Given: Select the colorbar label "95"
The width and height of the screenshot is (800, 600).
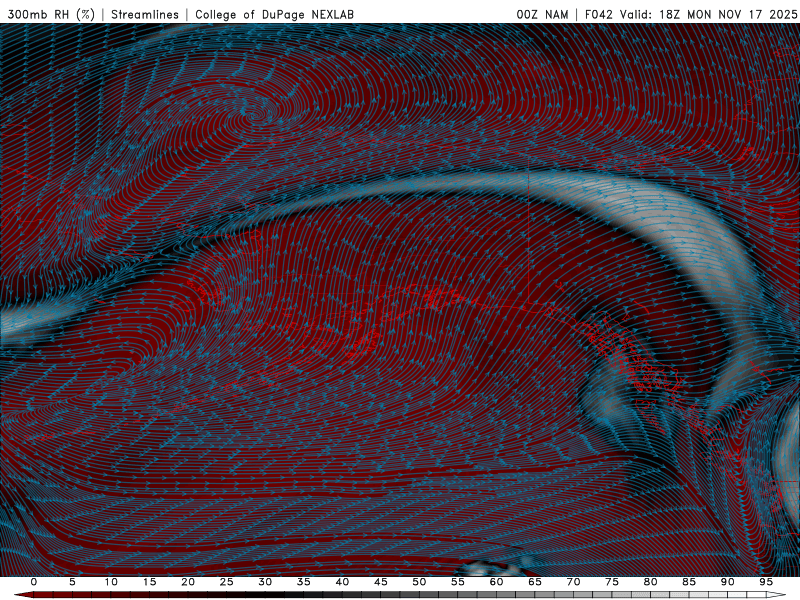Looking at the screenshot, I should [766, 582].
